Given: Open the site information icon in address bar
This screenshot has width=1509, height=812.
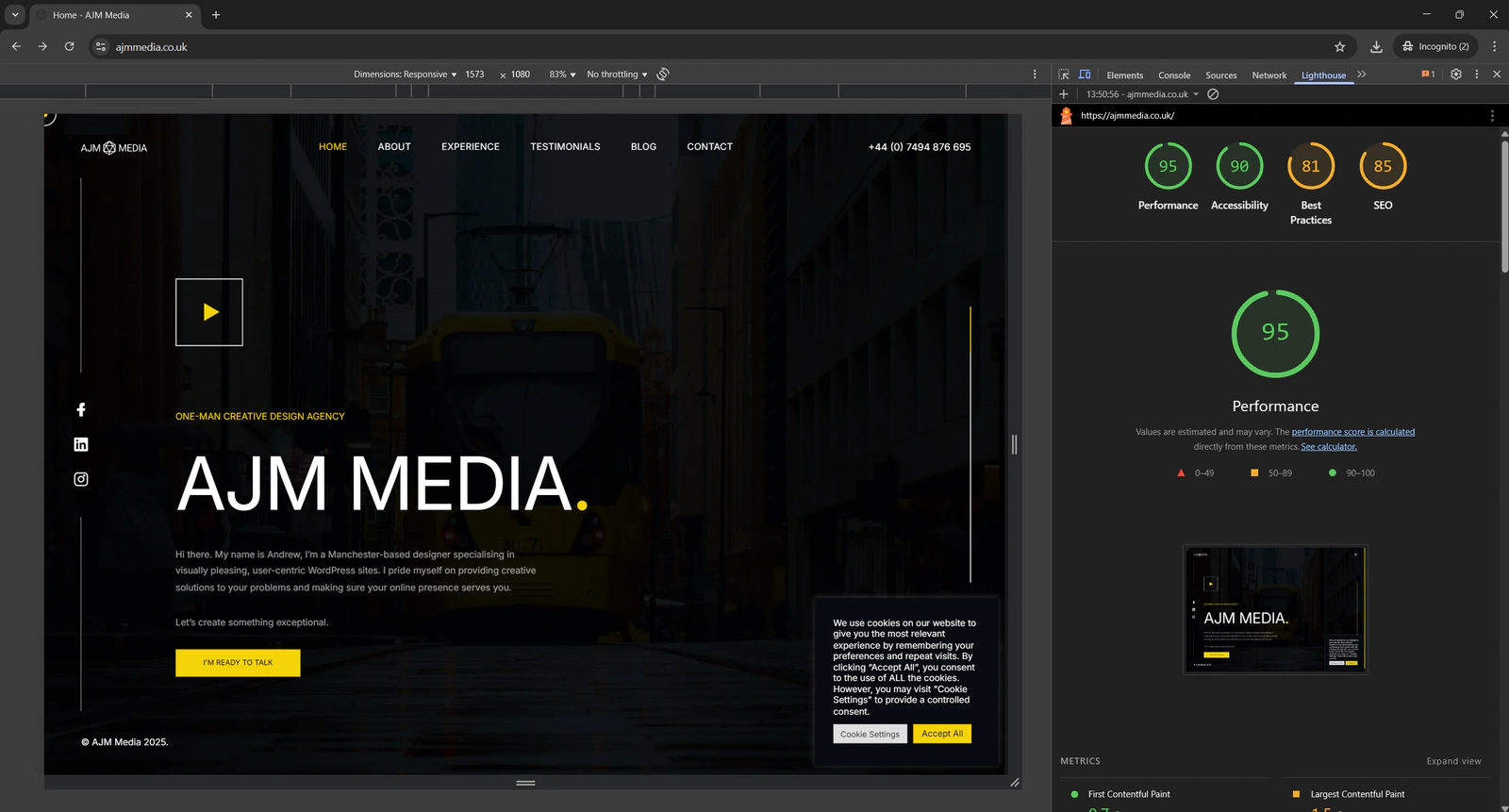Looking at the screenshot, I should point(101,46).
